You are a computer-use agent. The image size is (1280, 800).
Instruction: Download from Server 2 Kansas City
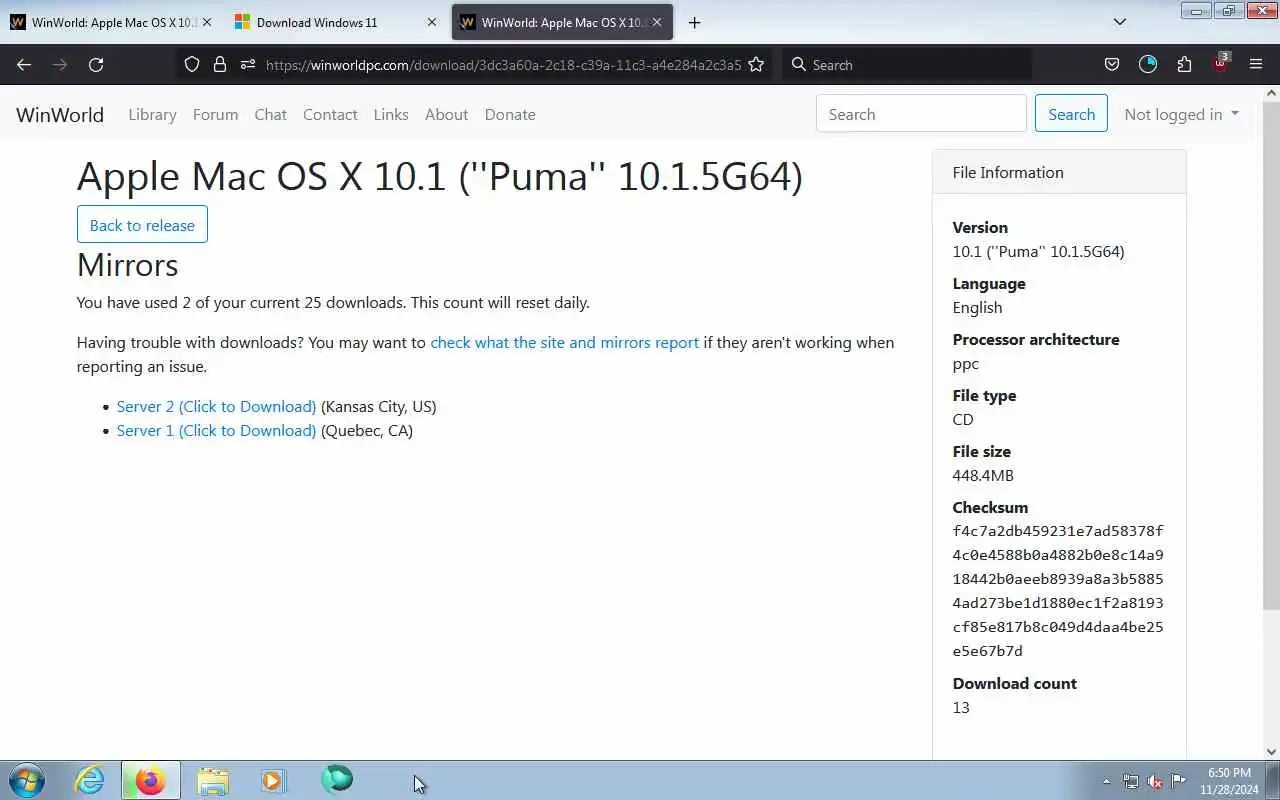[216, 406]
